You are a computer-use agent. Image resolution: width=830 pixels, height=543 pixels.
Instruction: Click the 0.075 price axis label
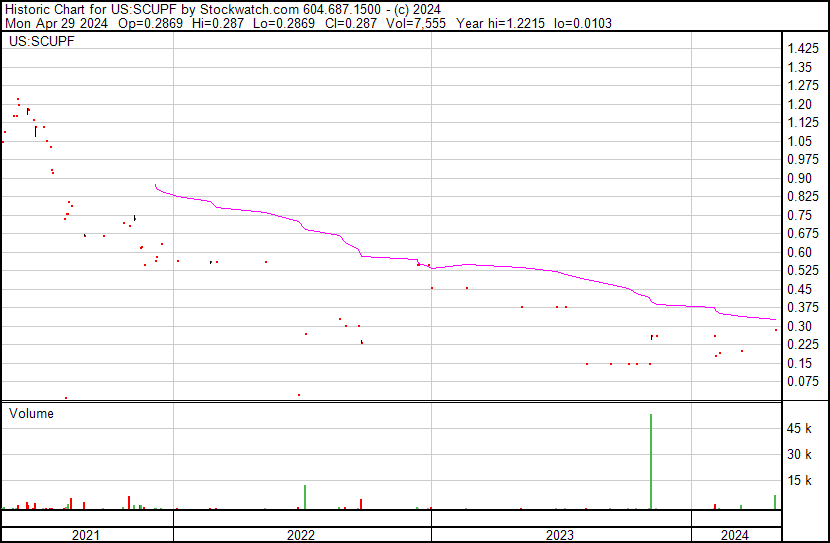point(802,382)
